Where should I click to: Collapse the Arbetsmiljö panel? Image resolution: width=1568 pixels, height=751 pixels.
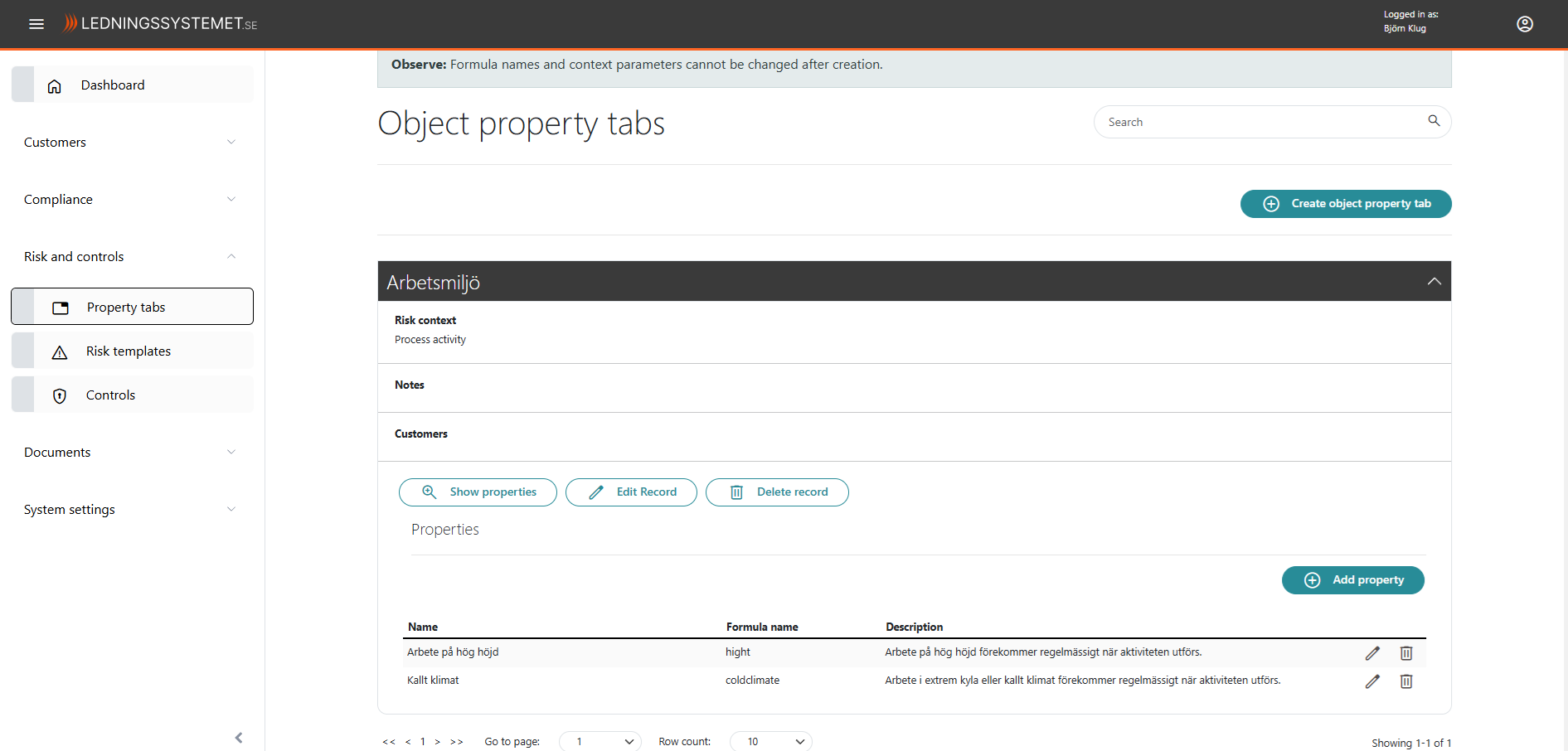[1434, 282]
